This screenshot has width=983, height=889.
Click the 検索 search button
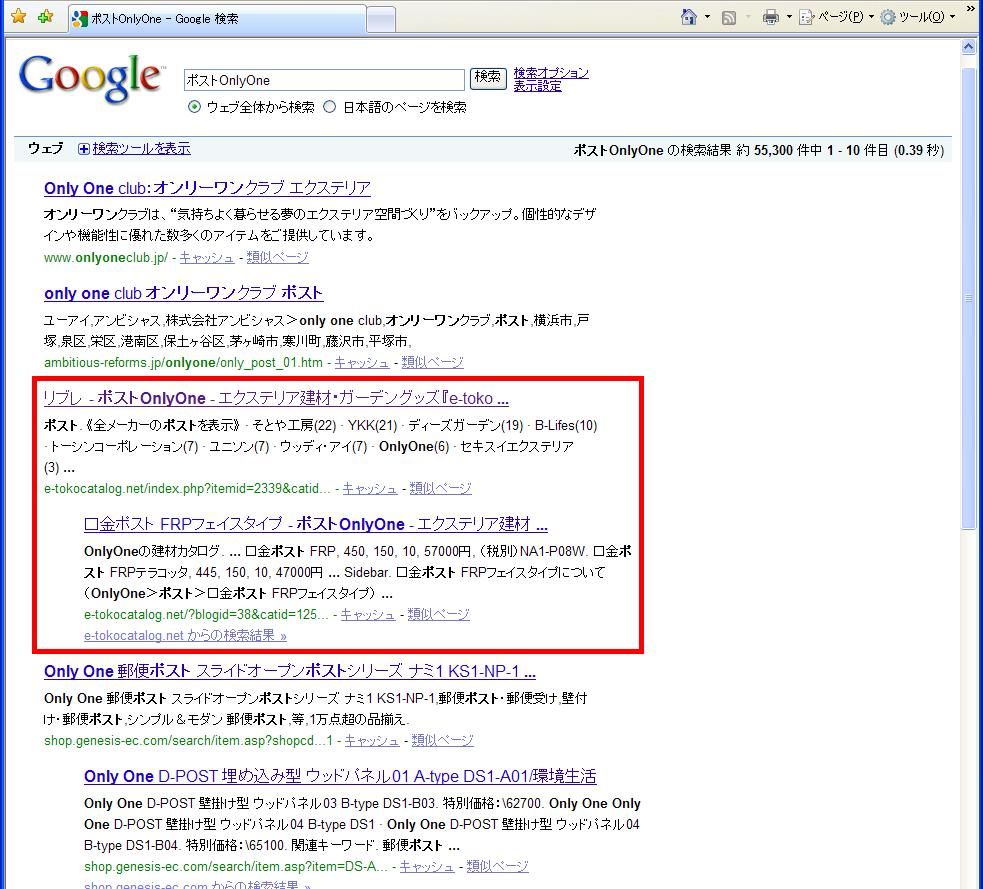(x=488, y=78)
